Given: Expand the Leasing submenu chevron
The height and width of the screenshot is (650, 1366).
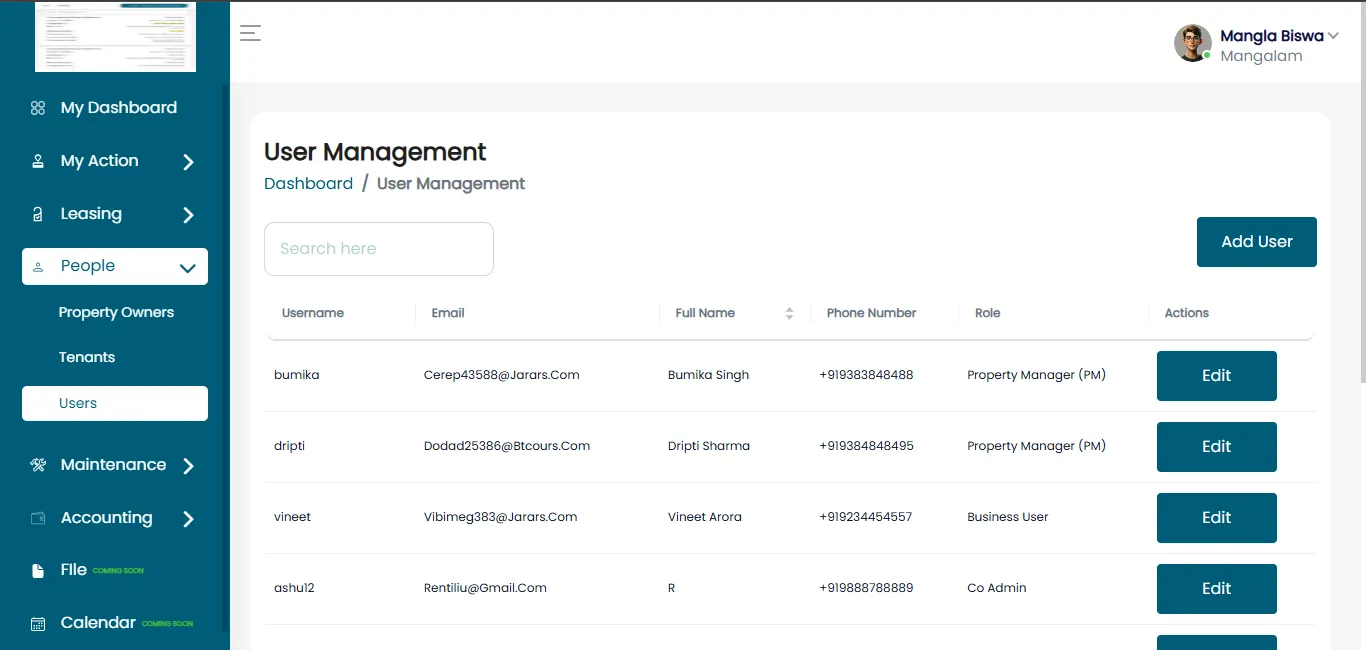Looking at the screenshot, I should [188, 215].
